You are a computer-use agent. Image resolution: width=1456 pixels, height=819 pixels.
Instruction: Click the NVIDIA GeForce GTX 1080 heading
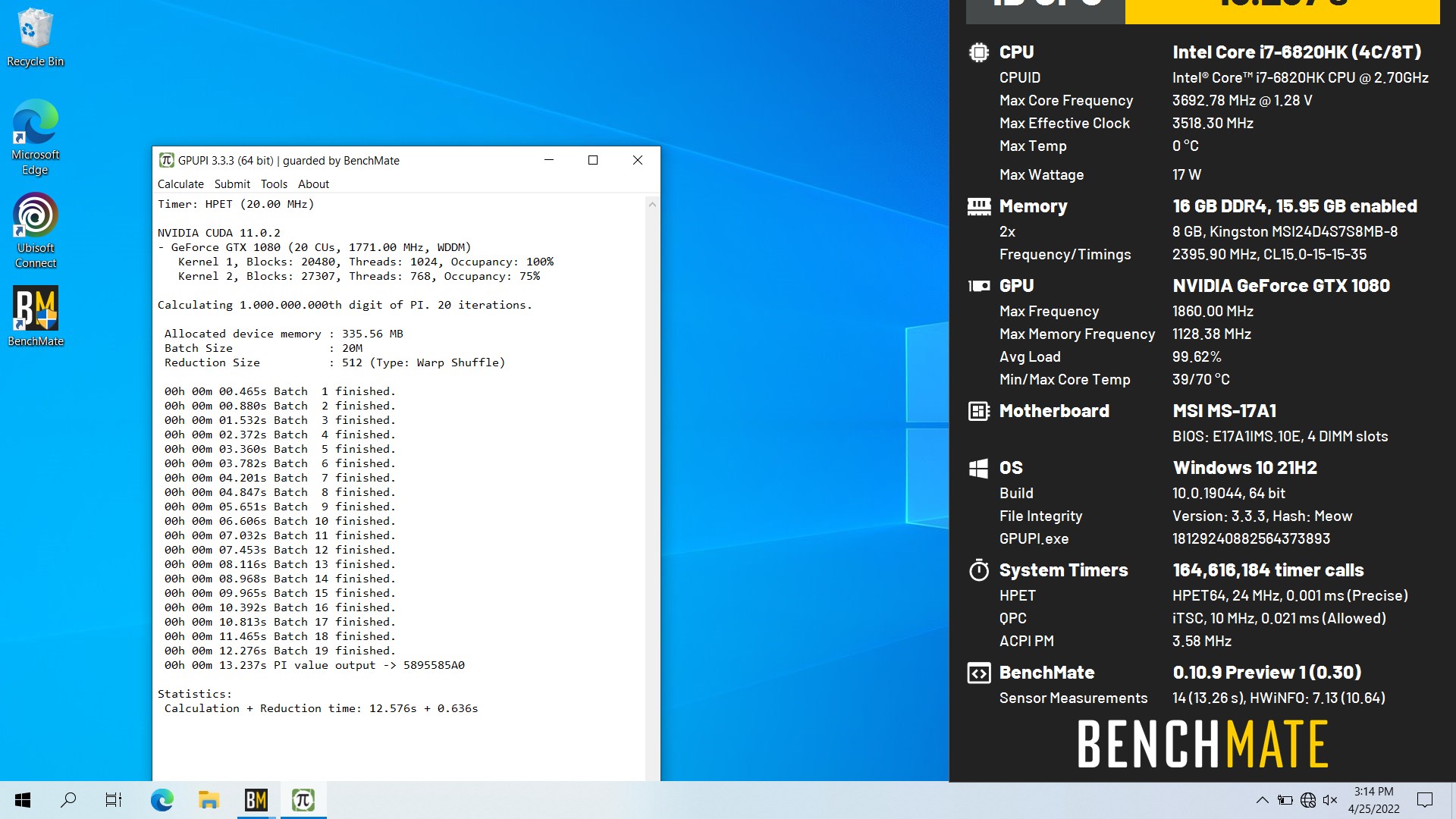[x=1281, y=286]
